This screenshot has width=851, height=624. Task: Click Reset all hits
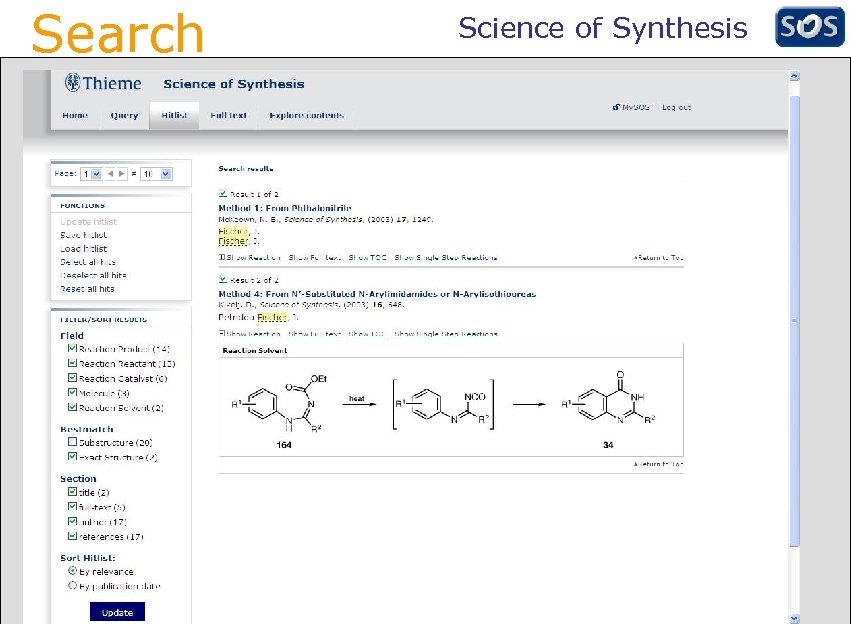point(87,289)
